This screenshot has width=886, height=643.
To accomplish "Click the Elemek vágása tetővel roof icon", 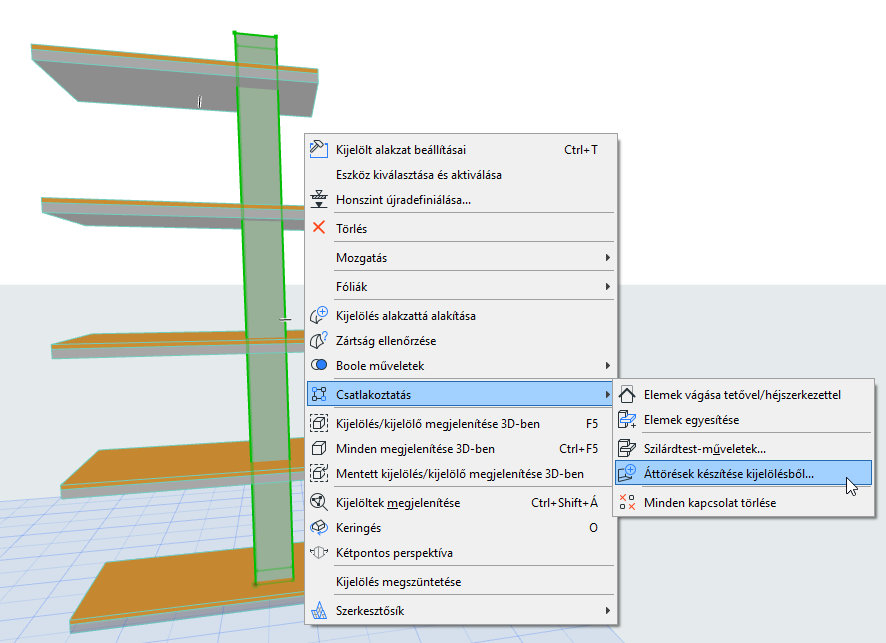I will [627, 394].
